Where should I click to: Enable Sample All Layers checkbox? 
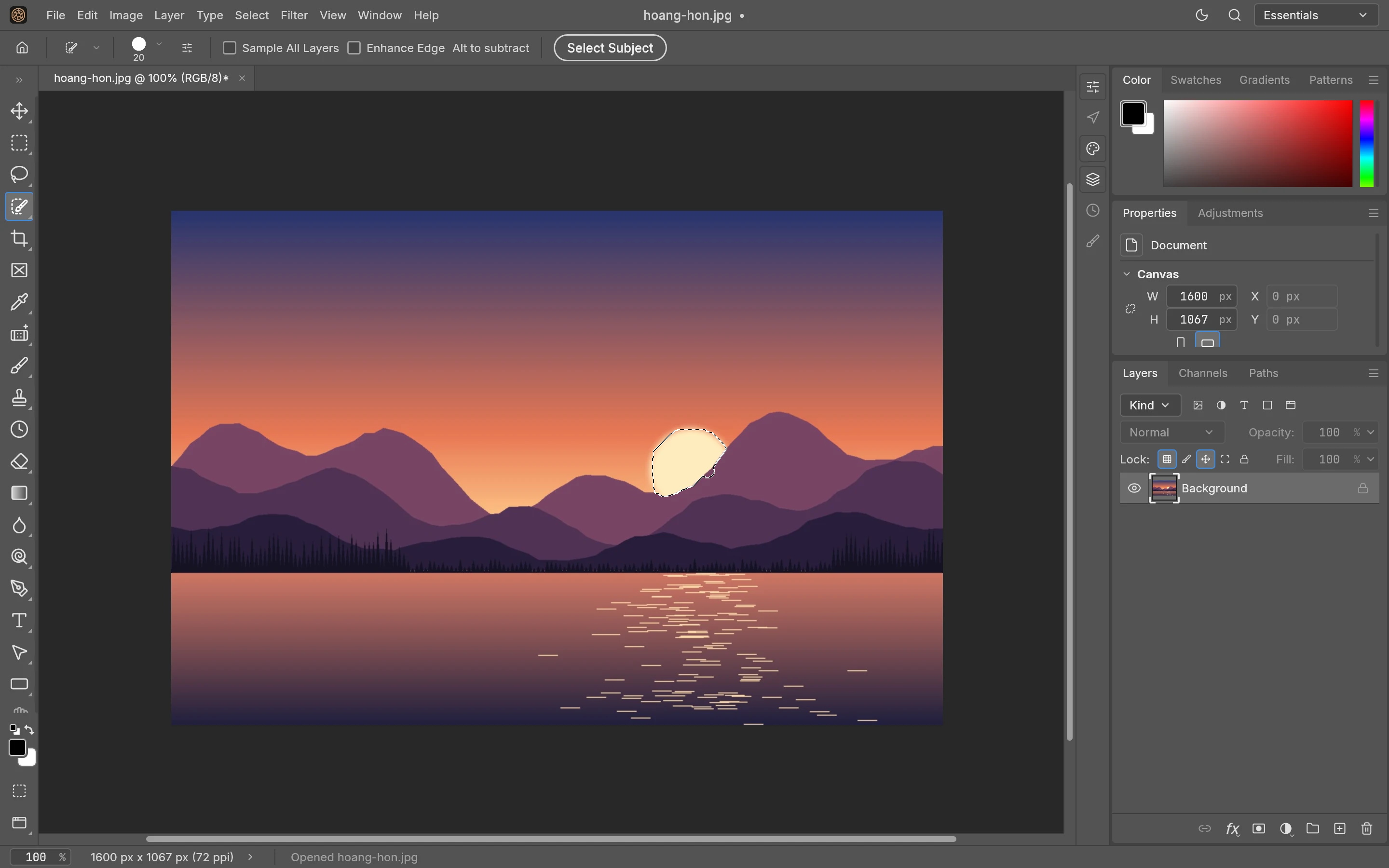coord(230,48)
